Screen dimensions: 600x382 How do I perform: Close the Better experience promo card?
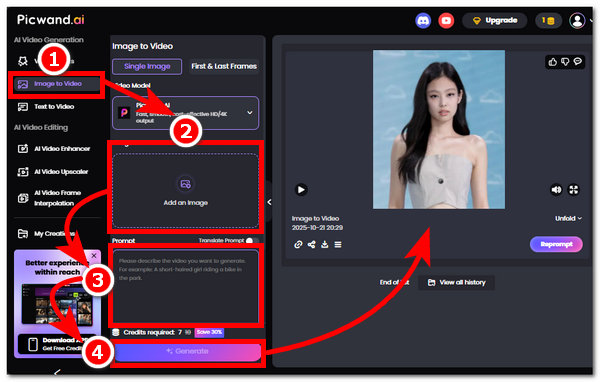coord(94,255)
